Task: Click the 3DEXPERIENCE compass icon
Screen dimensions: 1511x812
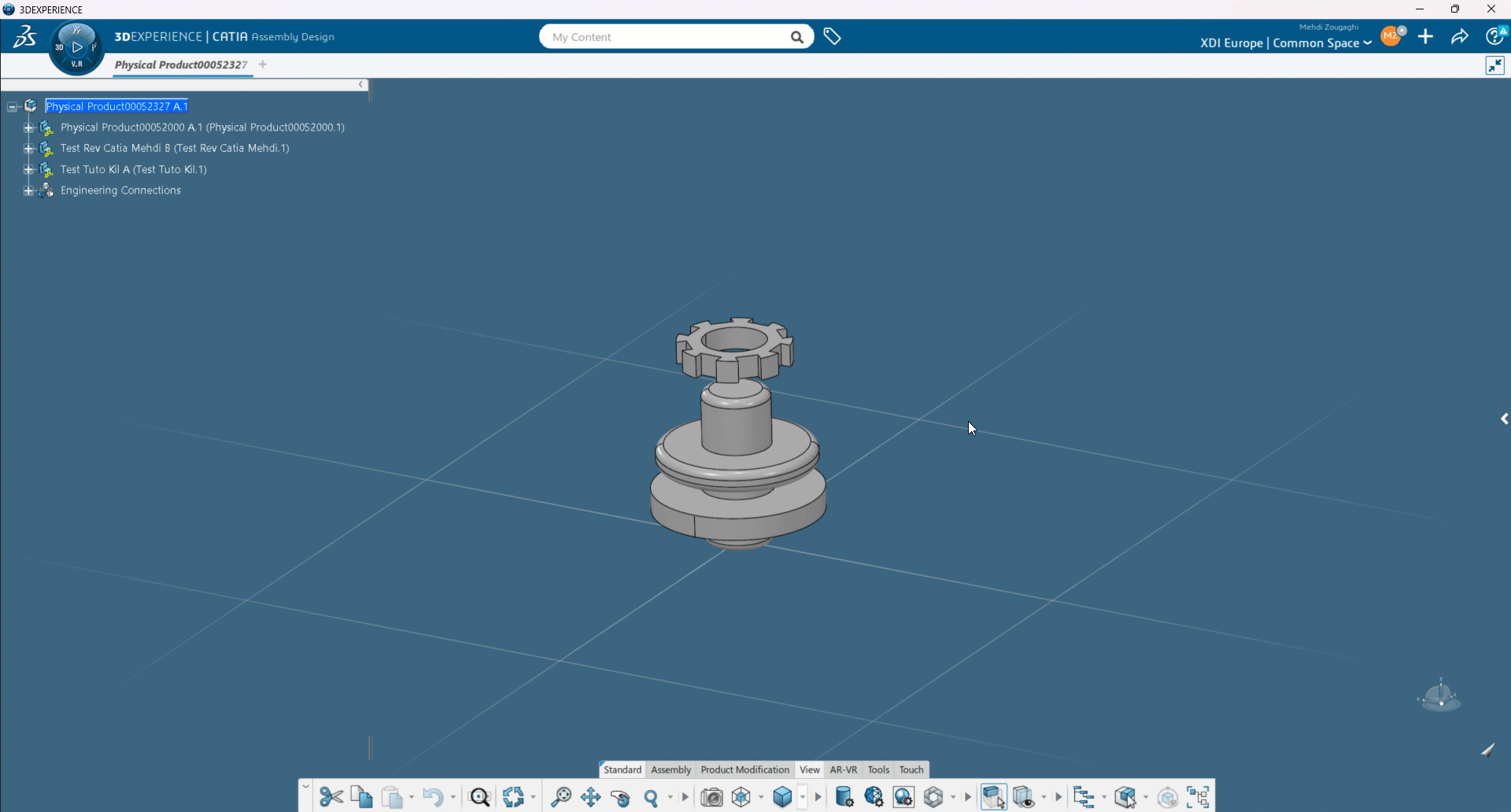Action: [x=76, y=46]
